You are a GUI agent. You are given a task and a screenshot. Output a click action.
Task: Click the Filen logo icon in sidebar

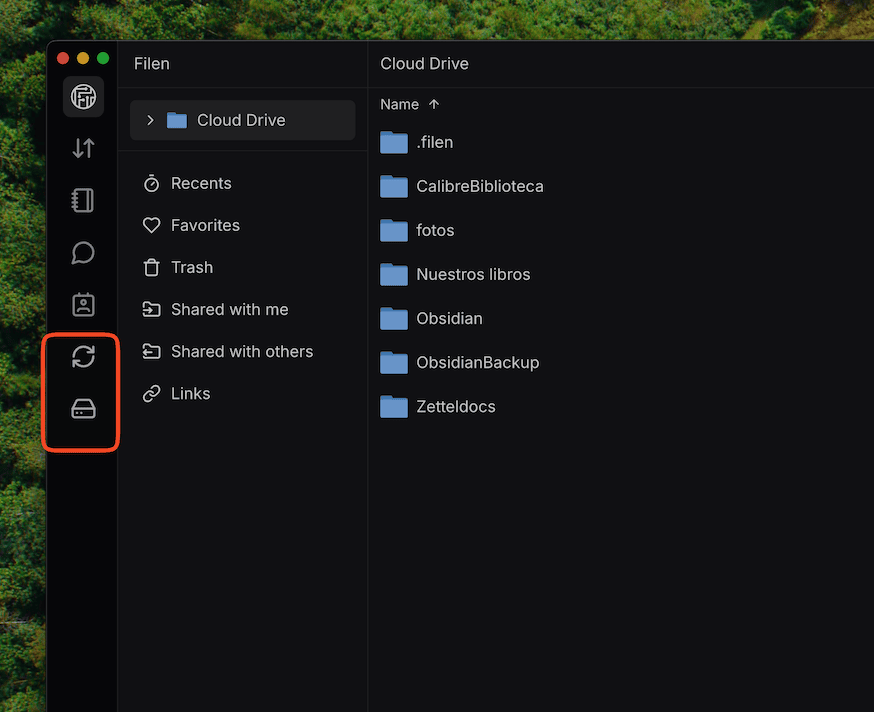[x=83, y=97]
